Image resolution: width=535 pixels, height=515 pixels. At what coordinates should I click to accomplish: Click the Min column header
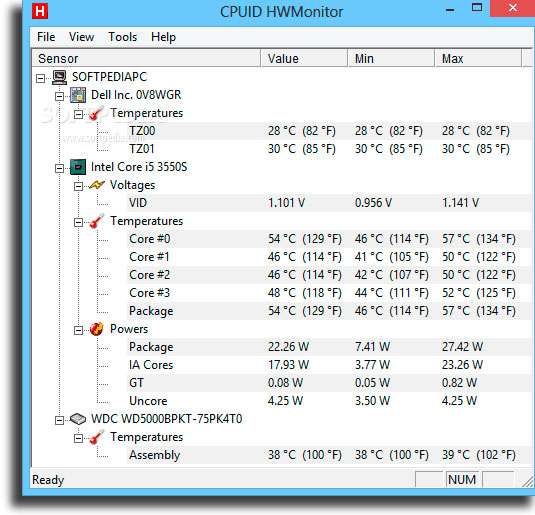click(x=391, y=58)
